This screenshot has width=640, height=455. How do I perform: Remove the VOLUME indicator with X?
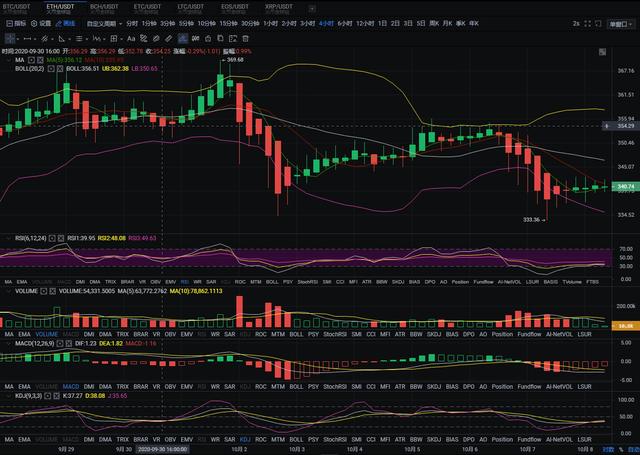point(53,291)
